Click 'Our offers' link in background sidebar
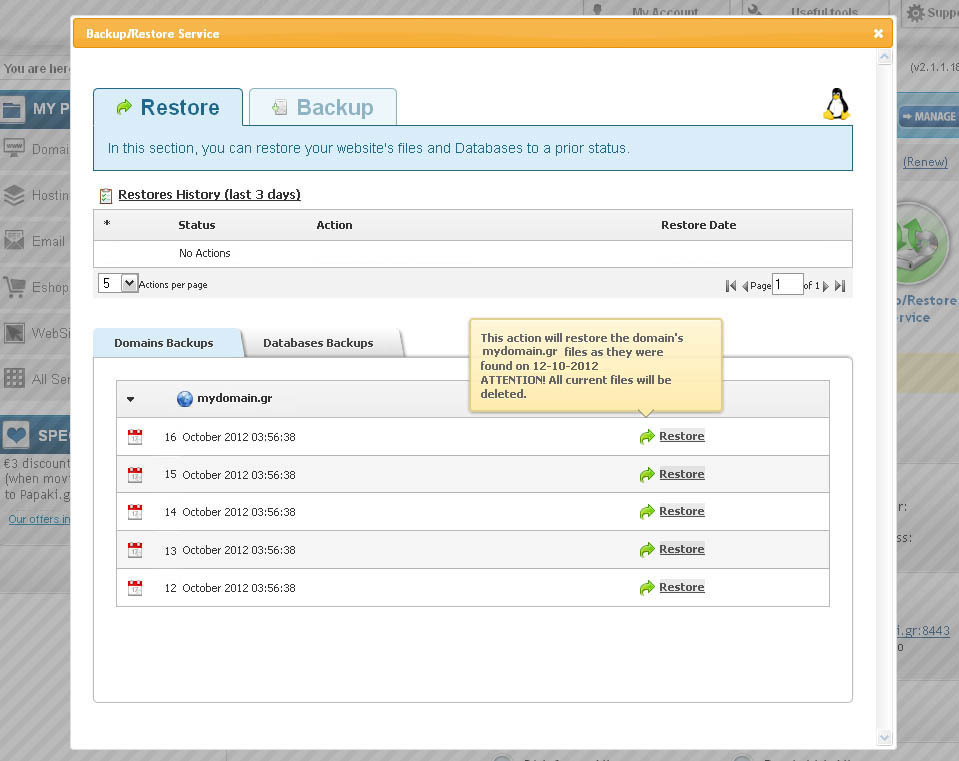 click(x=39, y=519)
